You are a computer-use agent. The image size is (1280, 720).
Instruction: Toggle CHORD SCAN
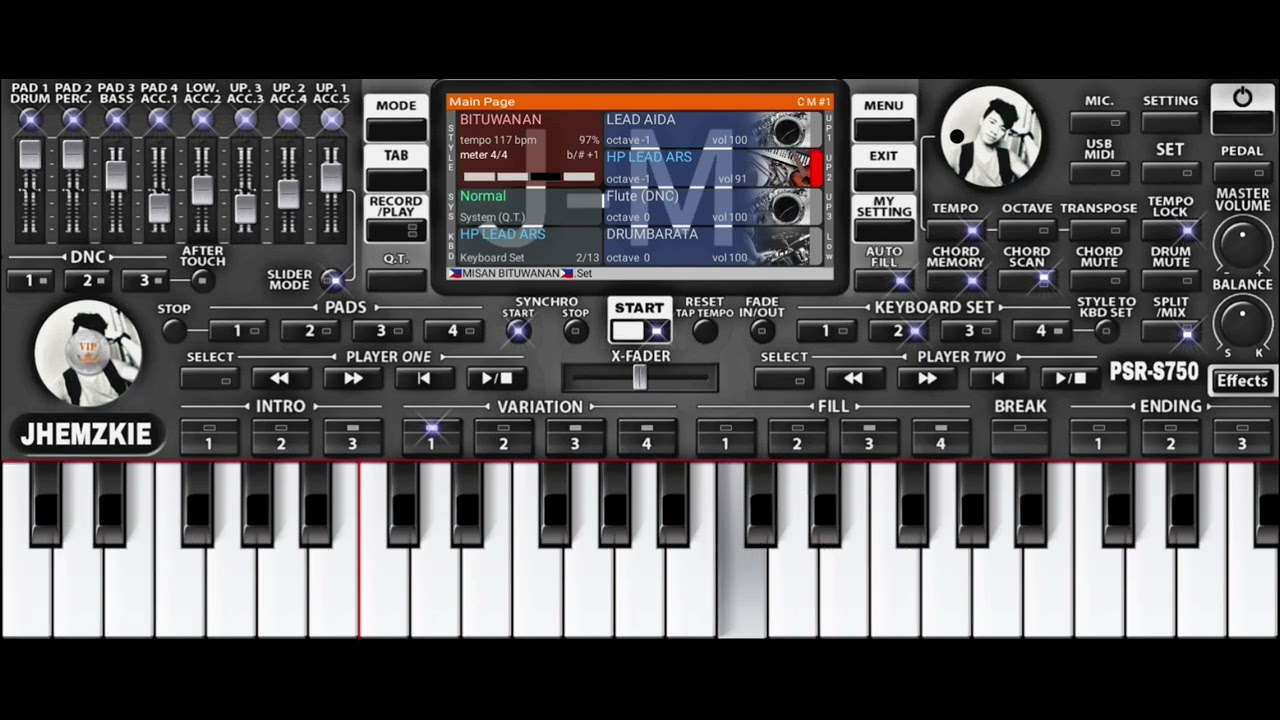tap(1027, 281)
